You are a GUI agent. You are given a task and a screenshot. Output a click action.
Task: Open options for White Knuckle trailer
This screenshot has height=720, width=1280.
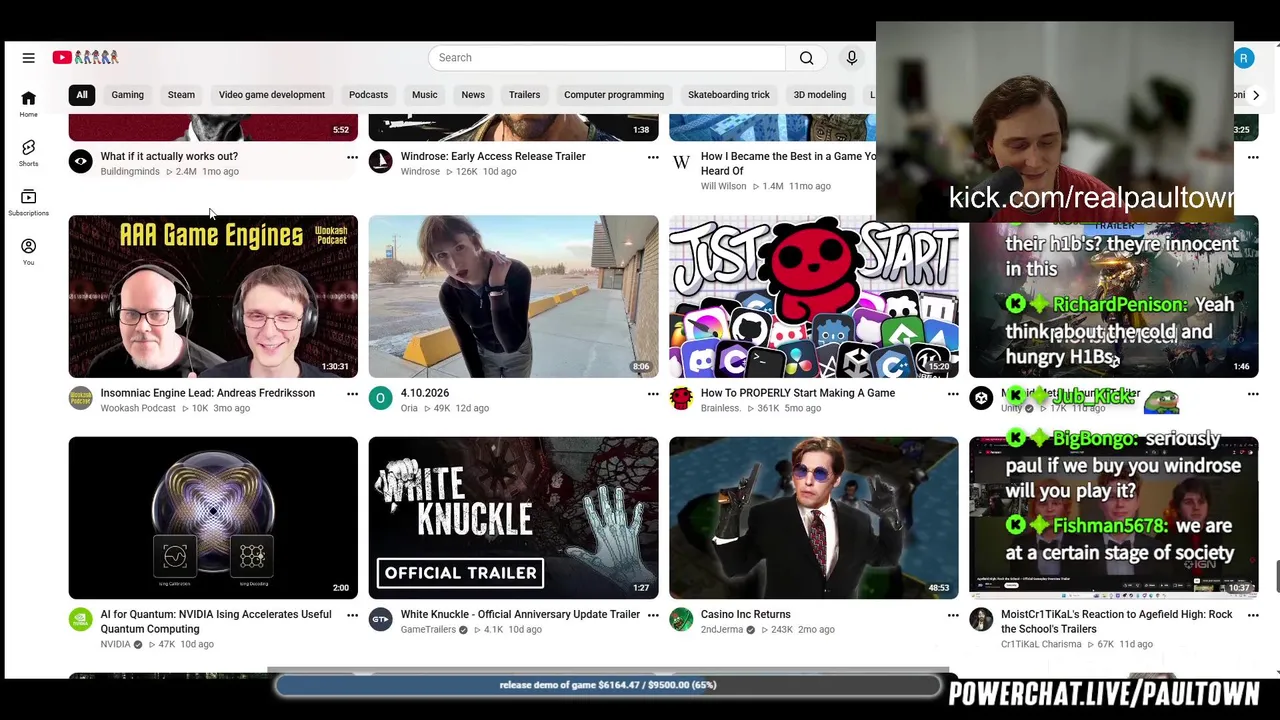(653, 615)
